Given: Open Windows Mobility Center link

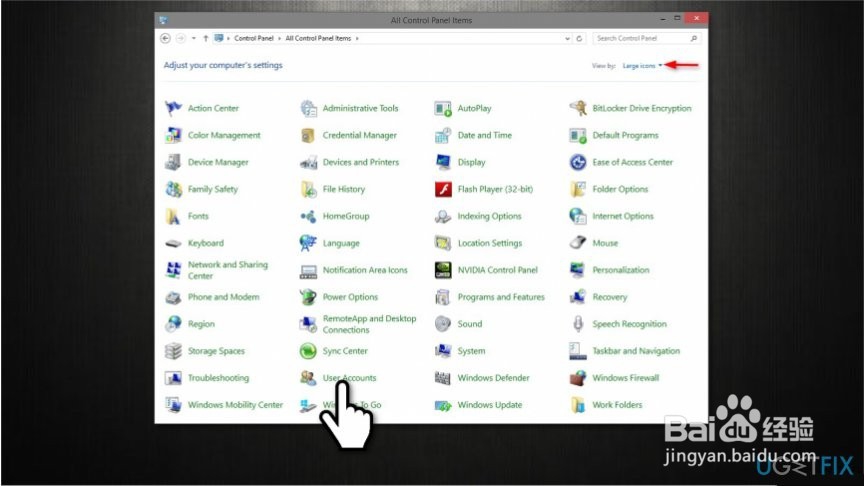Looking at the screenshot, I should 236,405.
